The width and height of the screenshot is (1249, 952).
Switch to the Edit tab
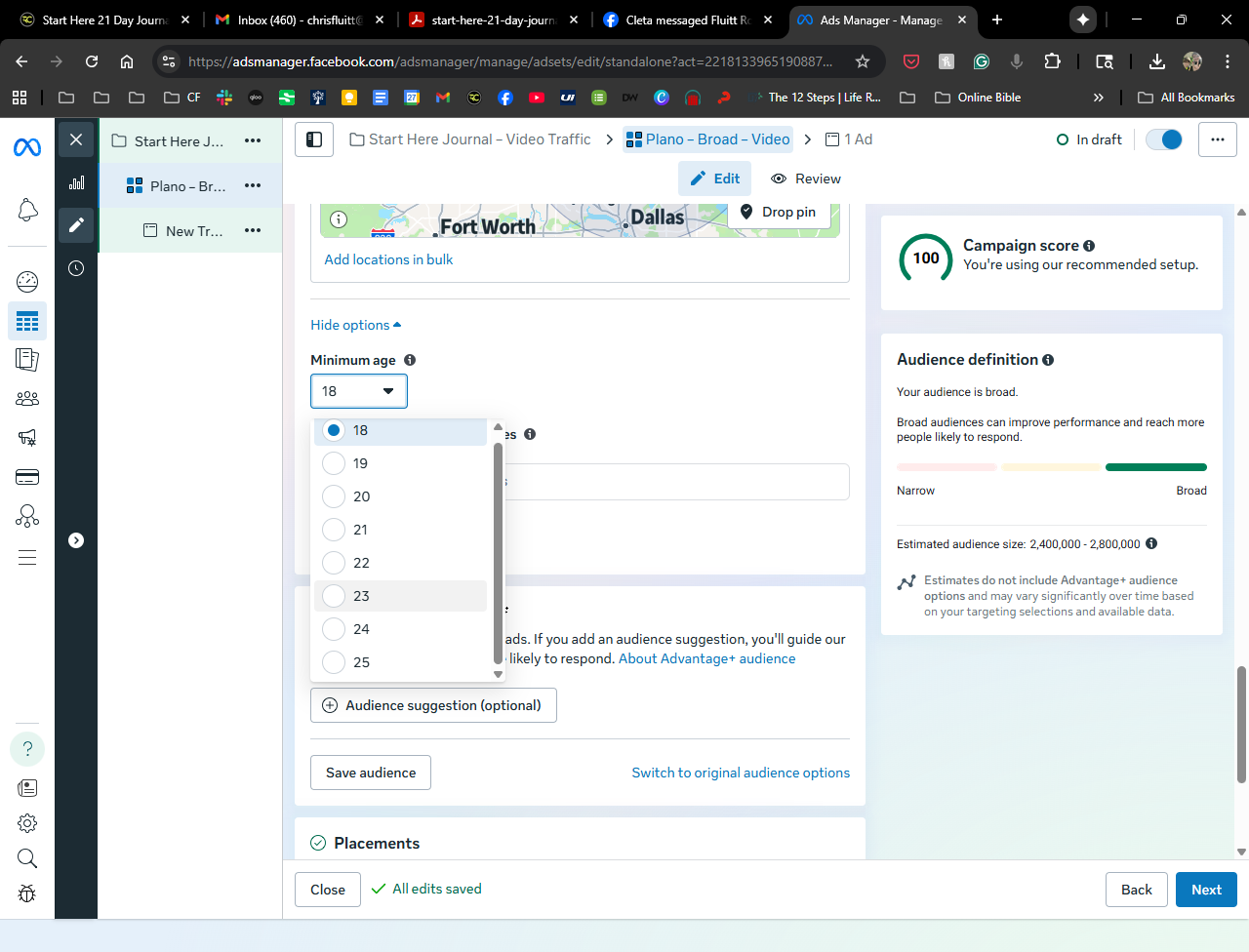(715, 178)
